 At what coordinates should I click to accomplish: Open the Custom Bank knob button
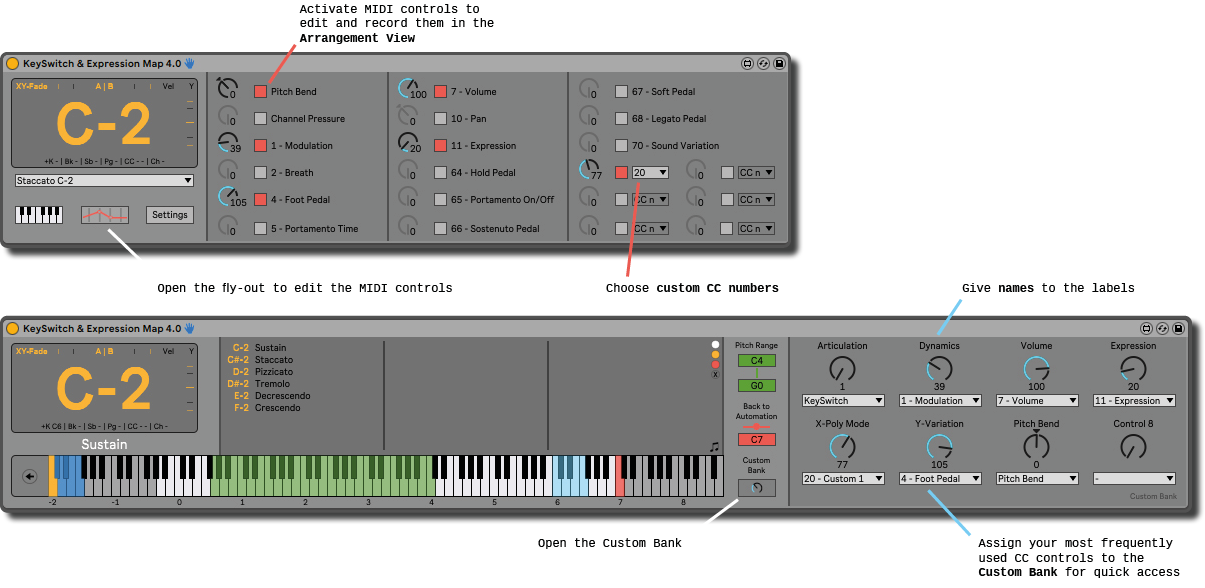click(x=756, y=488)
